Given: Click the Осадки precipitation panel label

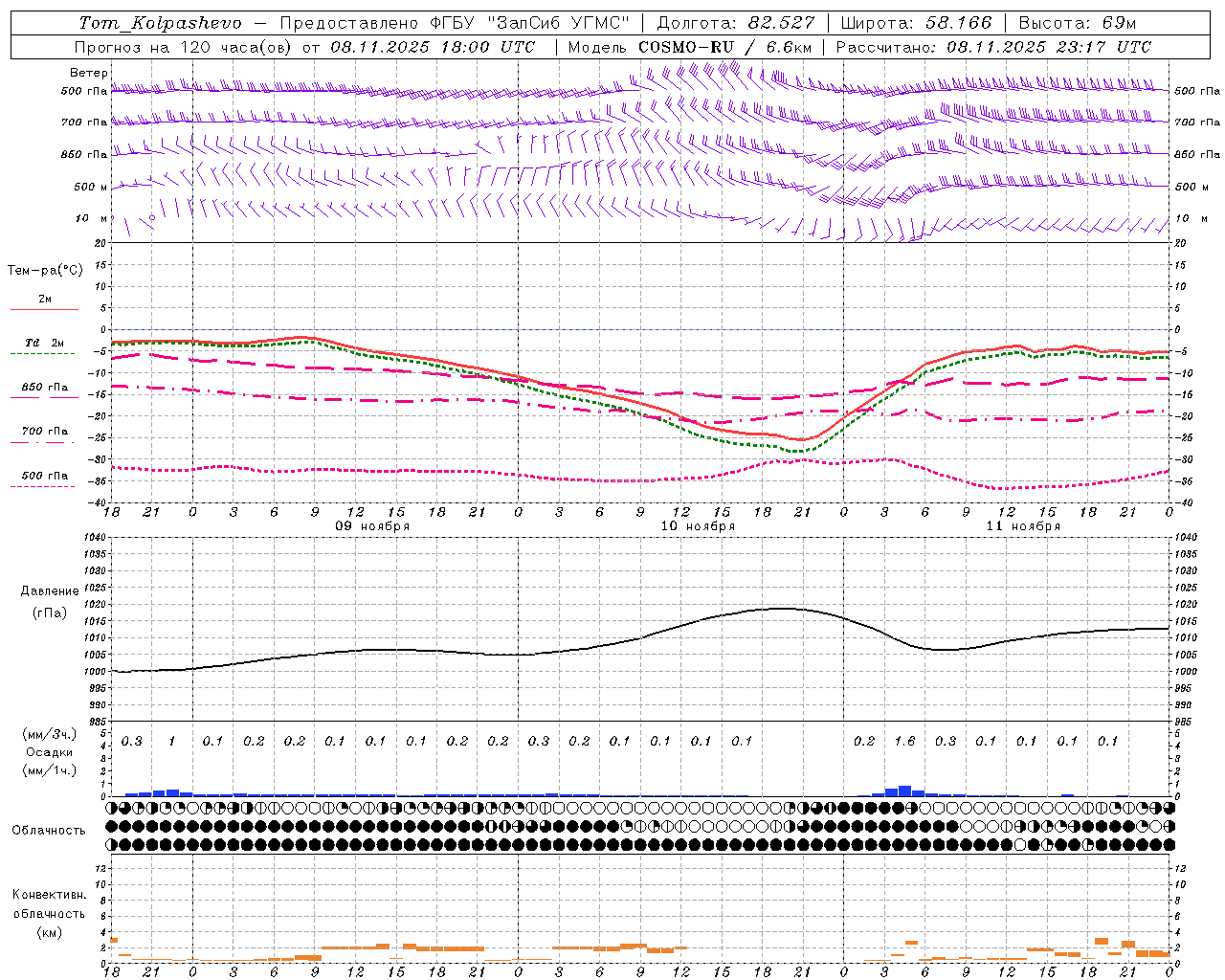Looking at the screenshot, I should coord(49,752).
